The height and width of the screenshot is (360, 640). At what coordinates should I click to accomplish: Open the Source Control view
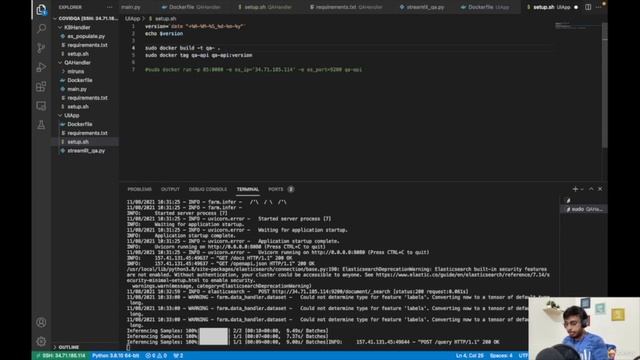click(x=41, y=48)
